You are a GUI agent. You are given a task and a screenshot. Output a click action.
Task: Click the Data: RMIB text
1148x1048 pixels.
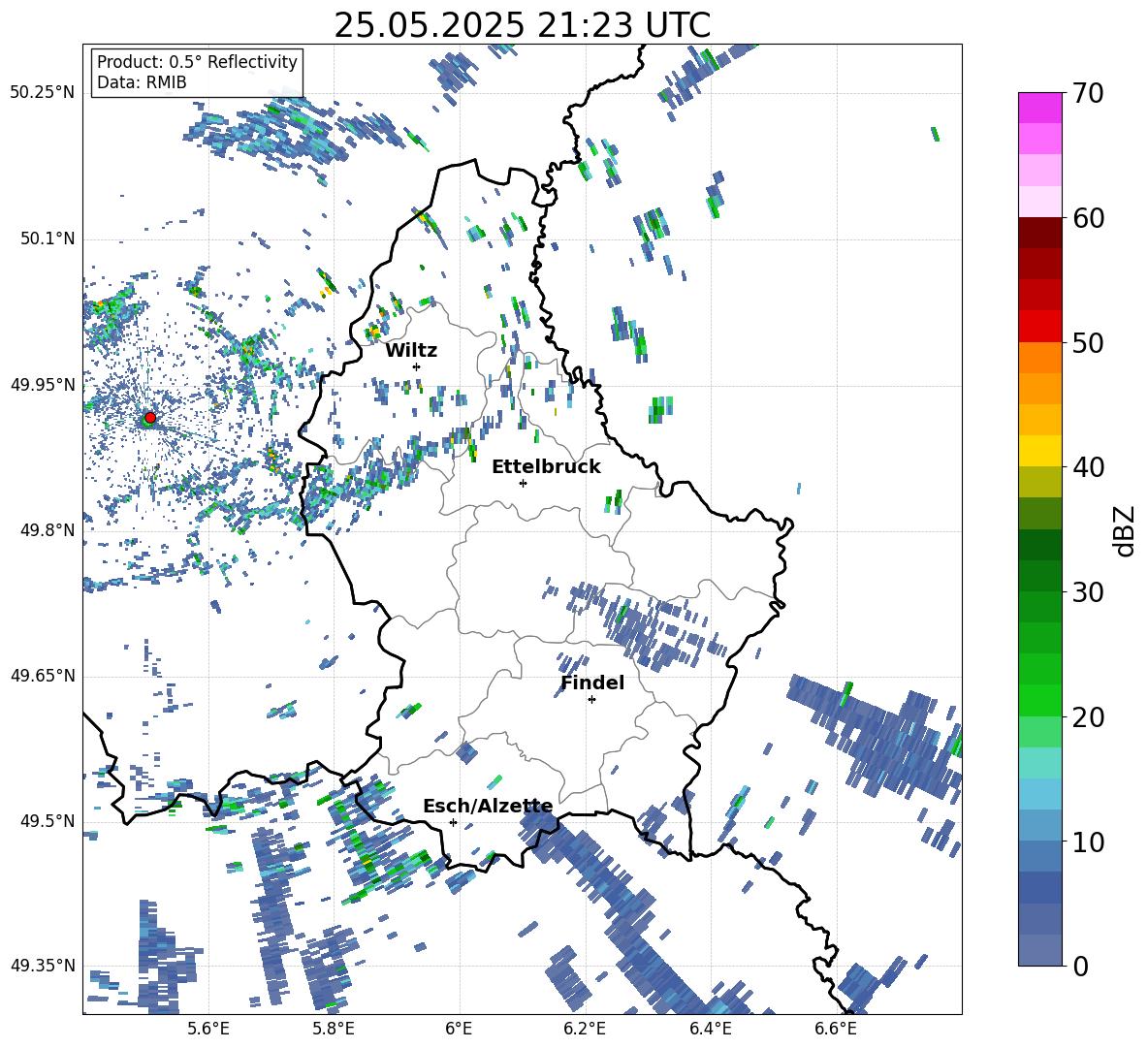[142, 82]
